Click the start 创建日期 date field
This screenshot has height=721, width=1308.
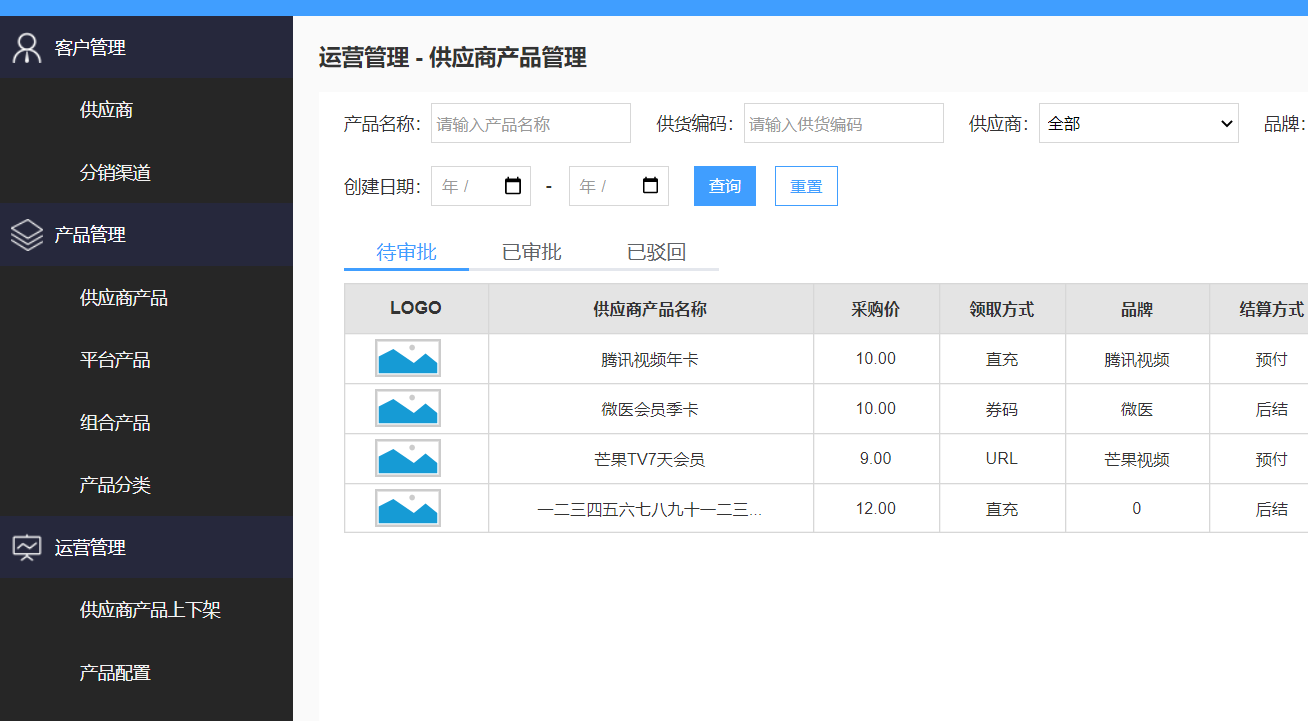click(x=481, y=186)
